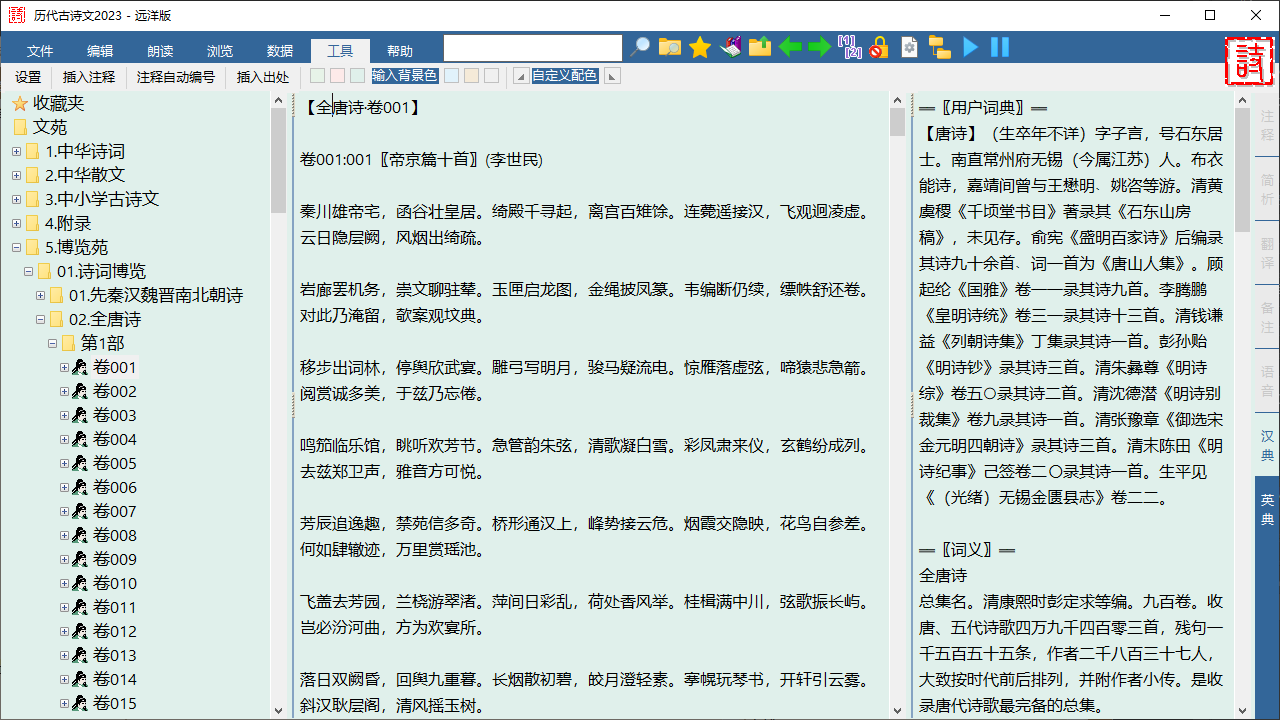Click the gear document settings icon
This screenshot has height=720, width=1280.
click(908, 47)
